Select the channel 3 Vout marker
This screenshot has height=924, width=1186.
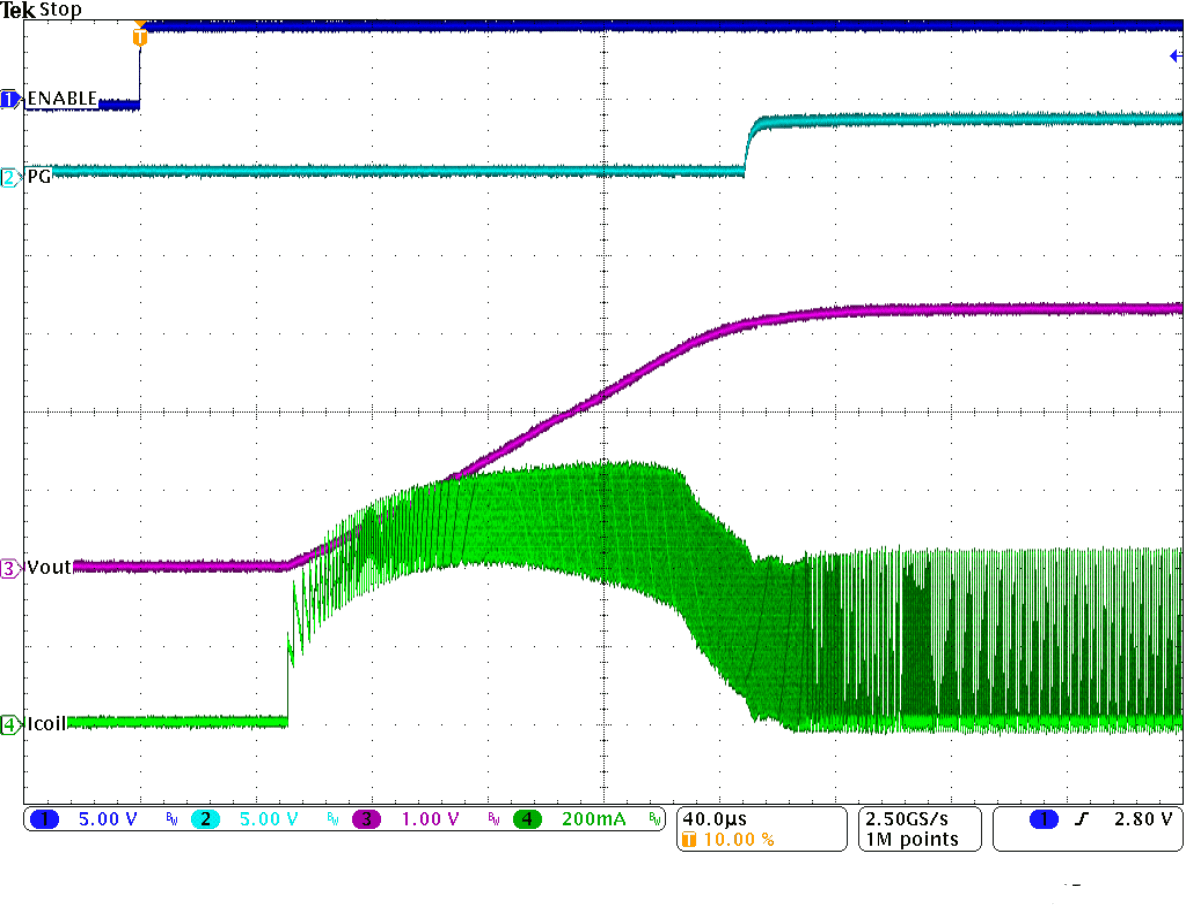[8, 567]
